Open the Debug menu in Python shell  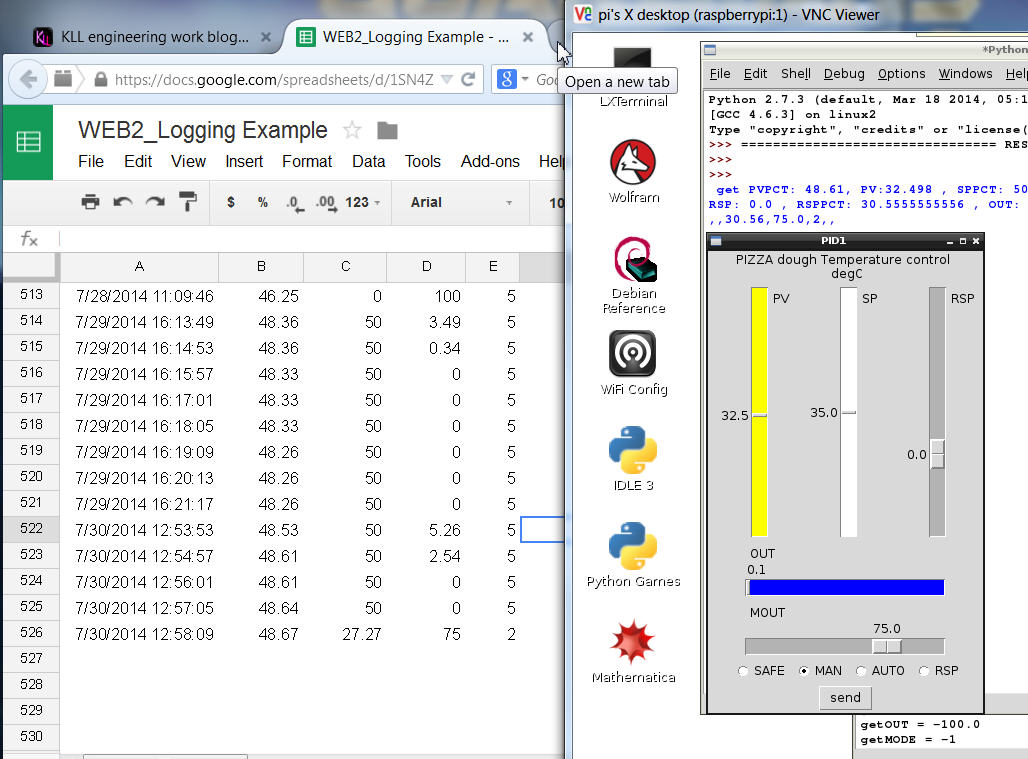click(844, 73)
